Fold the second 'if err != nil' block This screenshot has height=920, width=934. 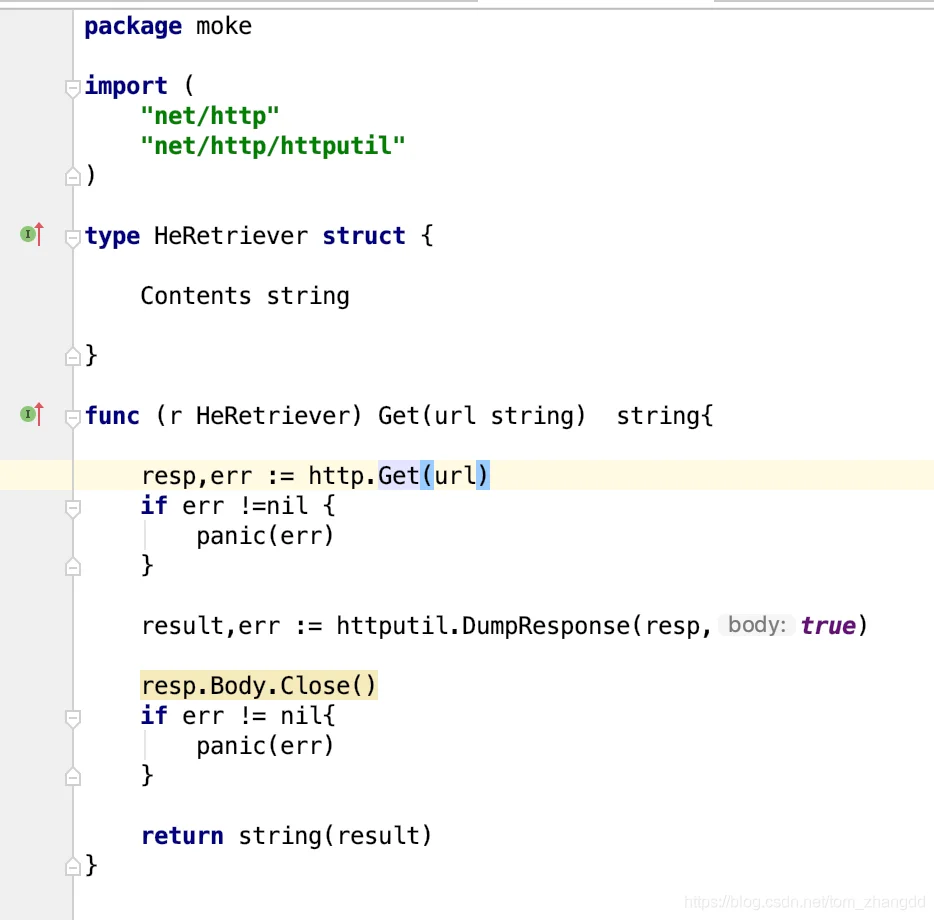[72, 717]
